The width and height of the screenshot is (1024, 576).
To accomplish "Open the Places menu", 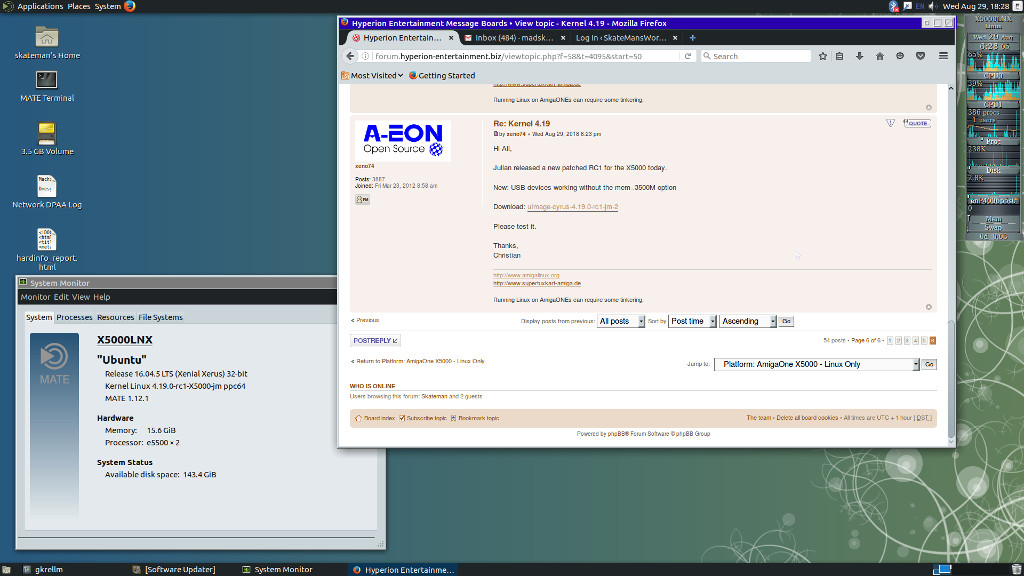I will (x=79, y=6).
